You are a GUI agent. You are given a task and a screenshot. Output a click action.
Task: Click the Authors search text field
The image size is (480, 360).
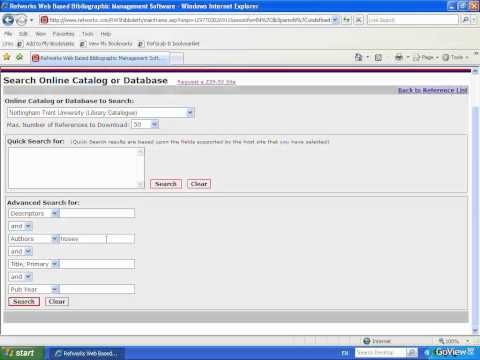97,239
